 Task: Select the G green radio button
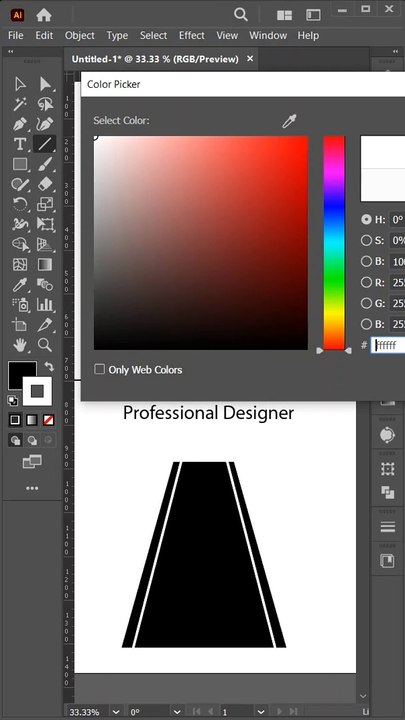pyautogui.click(x=366, y=303)
